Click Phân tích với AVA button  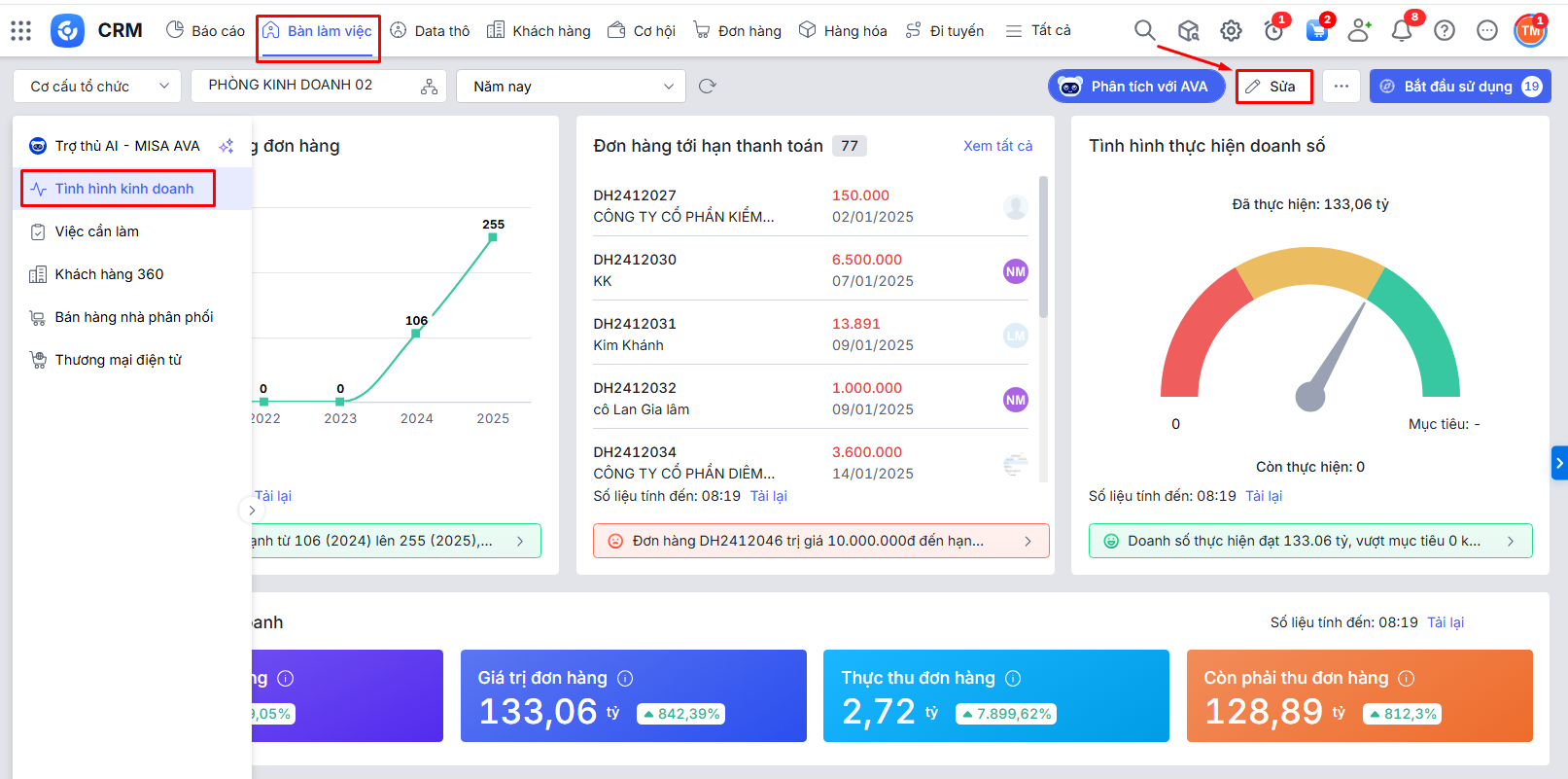[x=1135, y=87]
